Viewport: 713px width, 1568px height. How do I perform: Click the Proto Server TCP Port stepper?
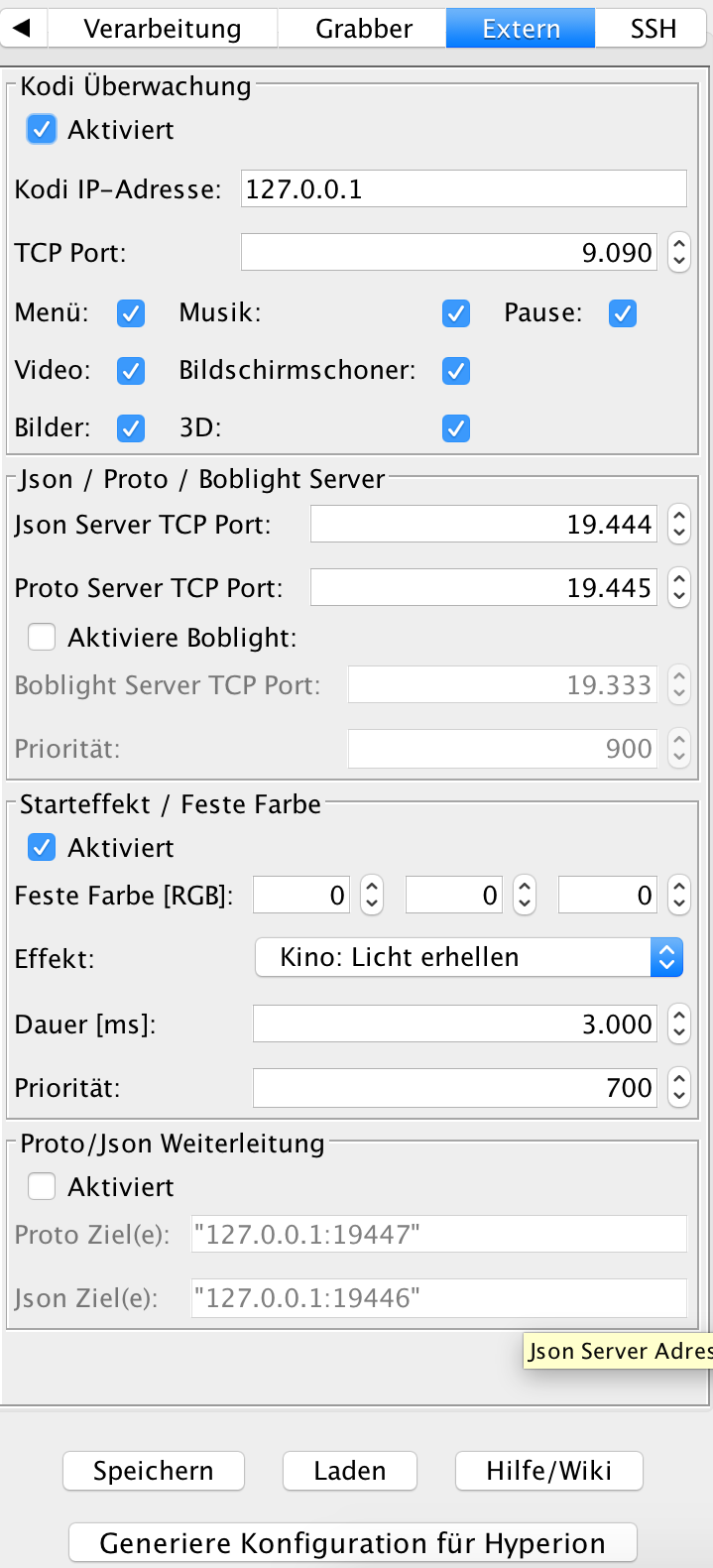(678, 587)
